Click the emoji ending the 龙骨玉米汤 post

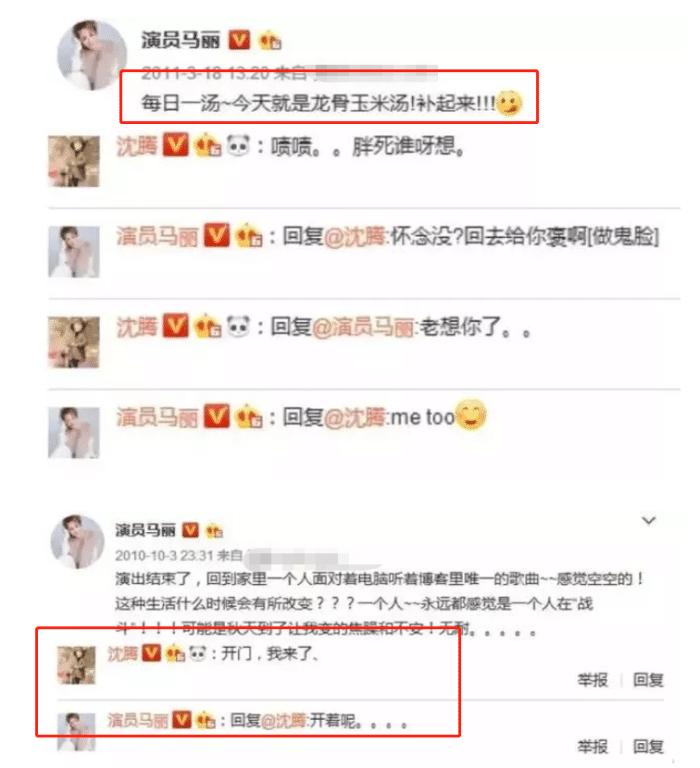(509, 103)
